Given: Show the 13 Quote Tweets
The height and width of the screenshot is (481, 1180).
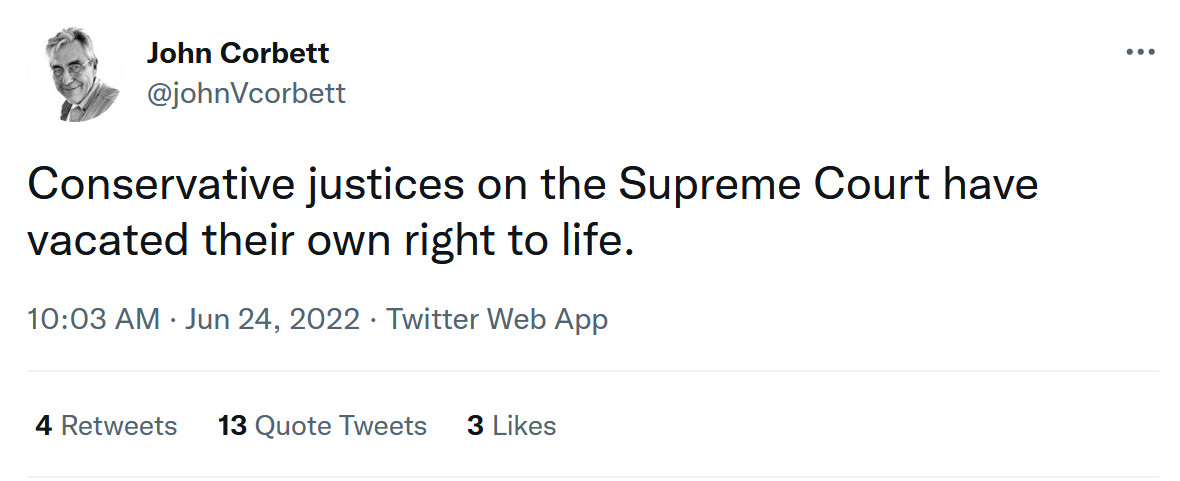Looking at the screenshot, I should (322, 425).
